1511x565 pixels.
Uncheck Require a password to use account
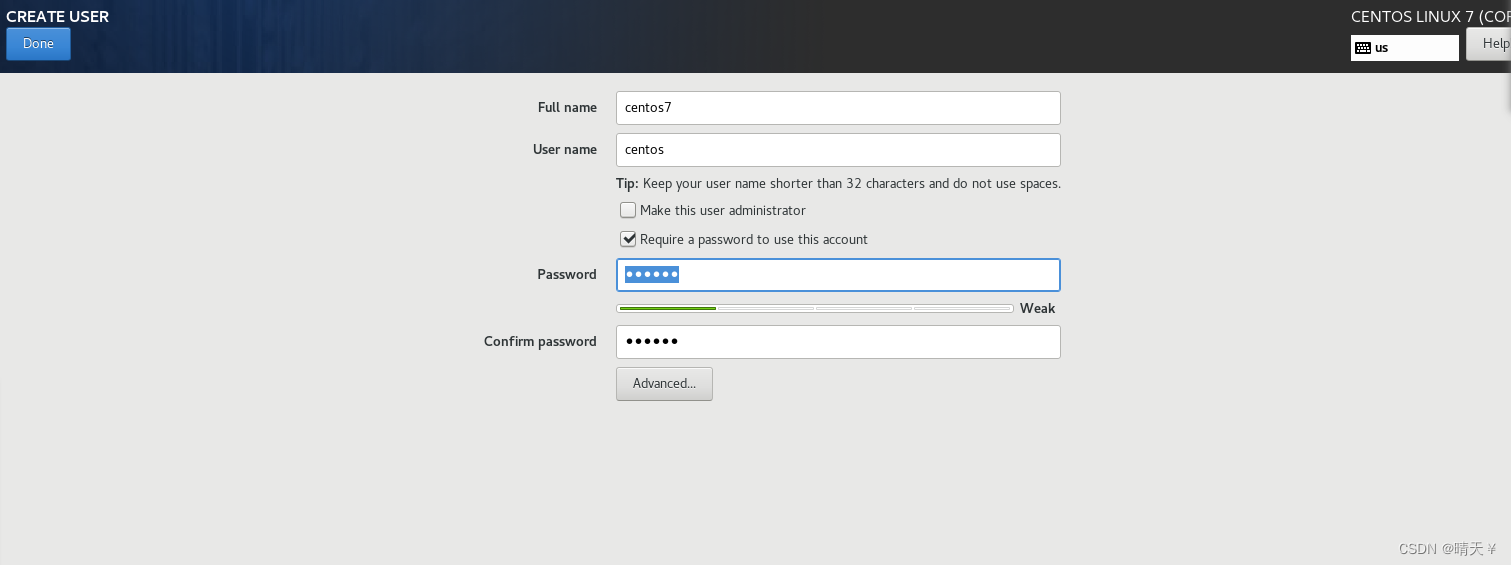point(628,239)
